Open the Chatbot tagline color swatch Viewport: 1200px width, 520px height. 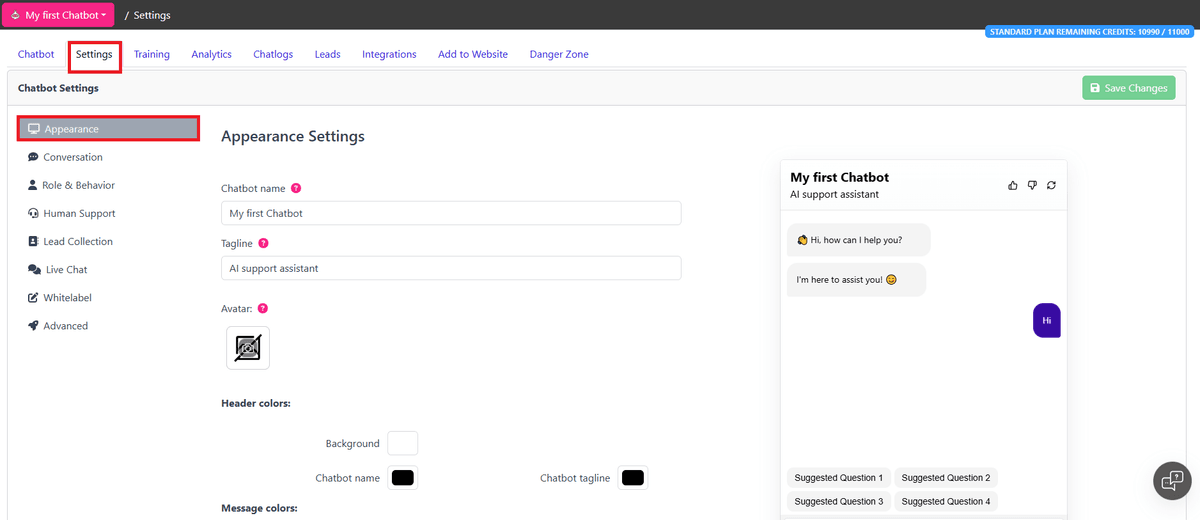pyautogui.click(x=632, y=478)
